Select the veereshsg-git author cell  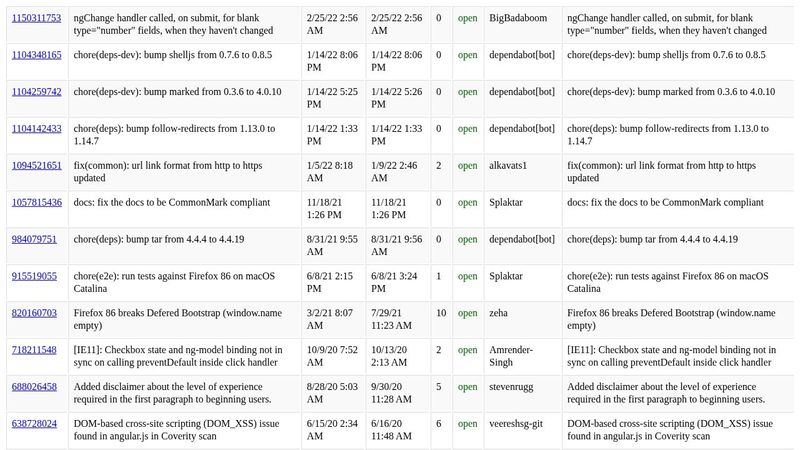point(521,424)
